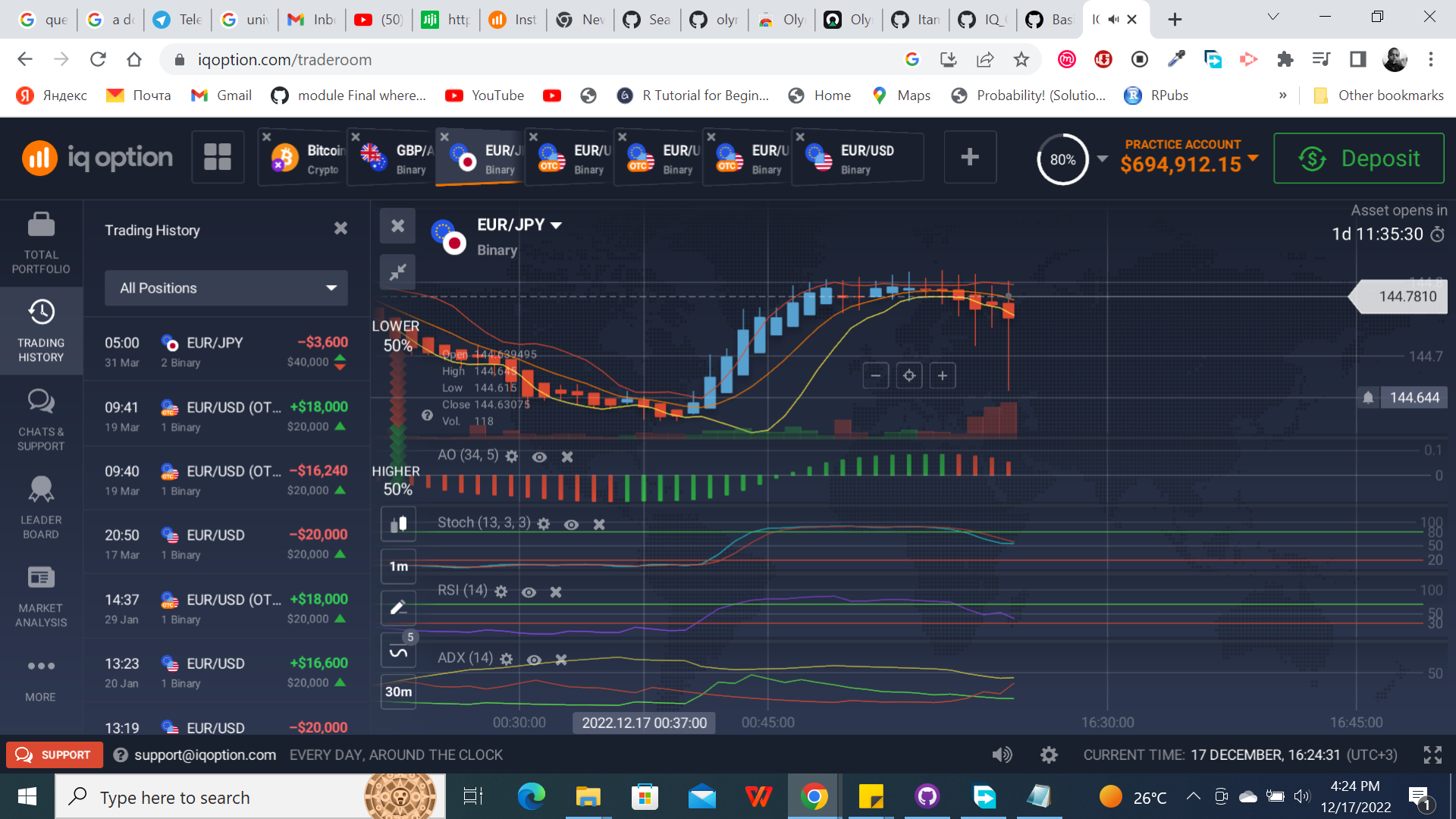Hide the Stoch (13, 3, 3) indicator
The height and width of the screenshot is (819, 1456).
point(571,523)
